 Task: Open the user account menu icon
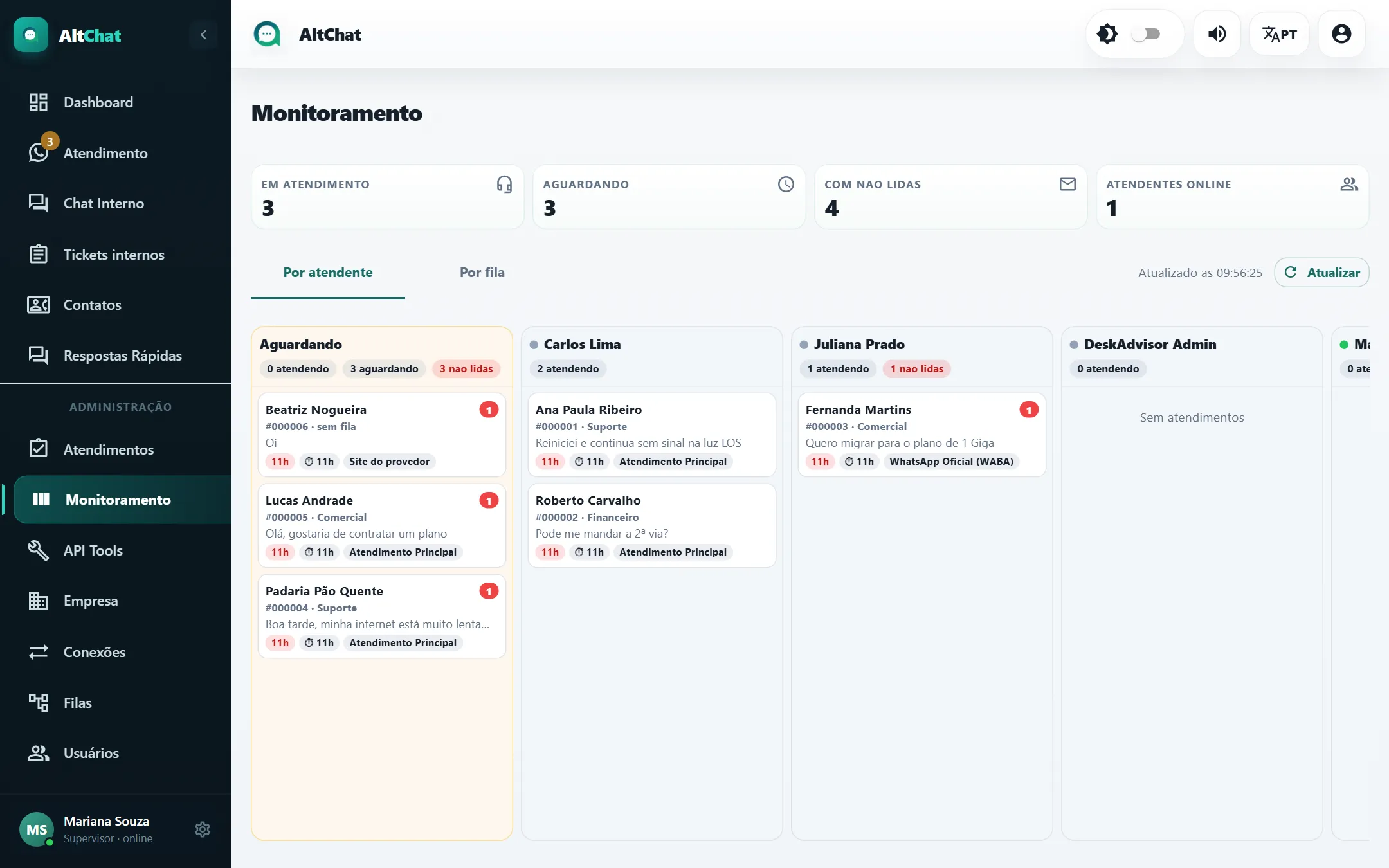[x=1341, y=34]
